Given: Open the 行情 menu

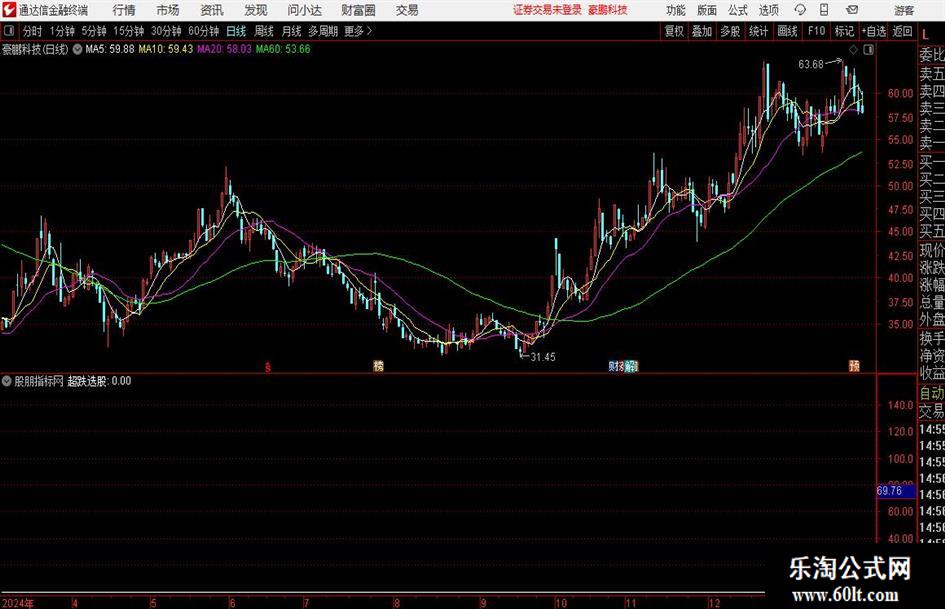Looking at the screenshot, I should [x=124, y=10].
